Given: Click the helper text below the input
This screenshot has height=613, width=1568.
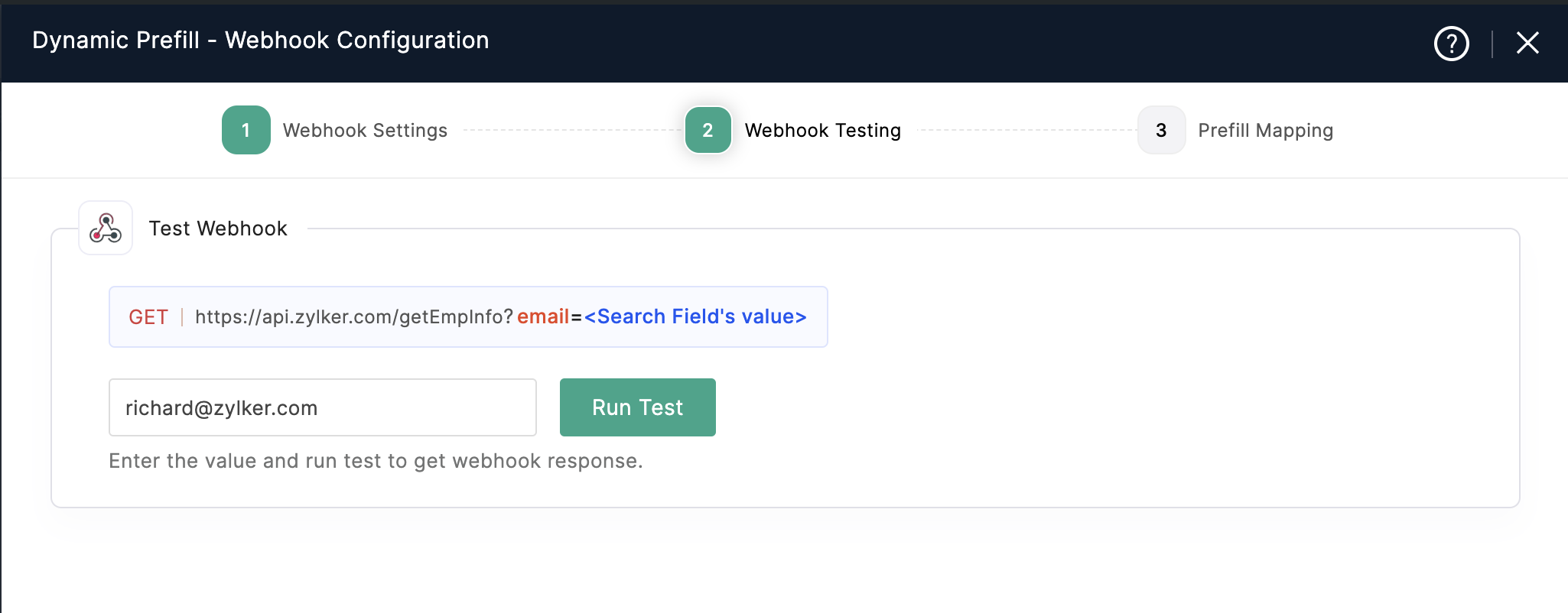Looking at the screenshot, I should pos(376,461).
